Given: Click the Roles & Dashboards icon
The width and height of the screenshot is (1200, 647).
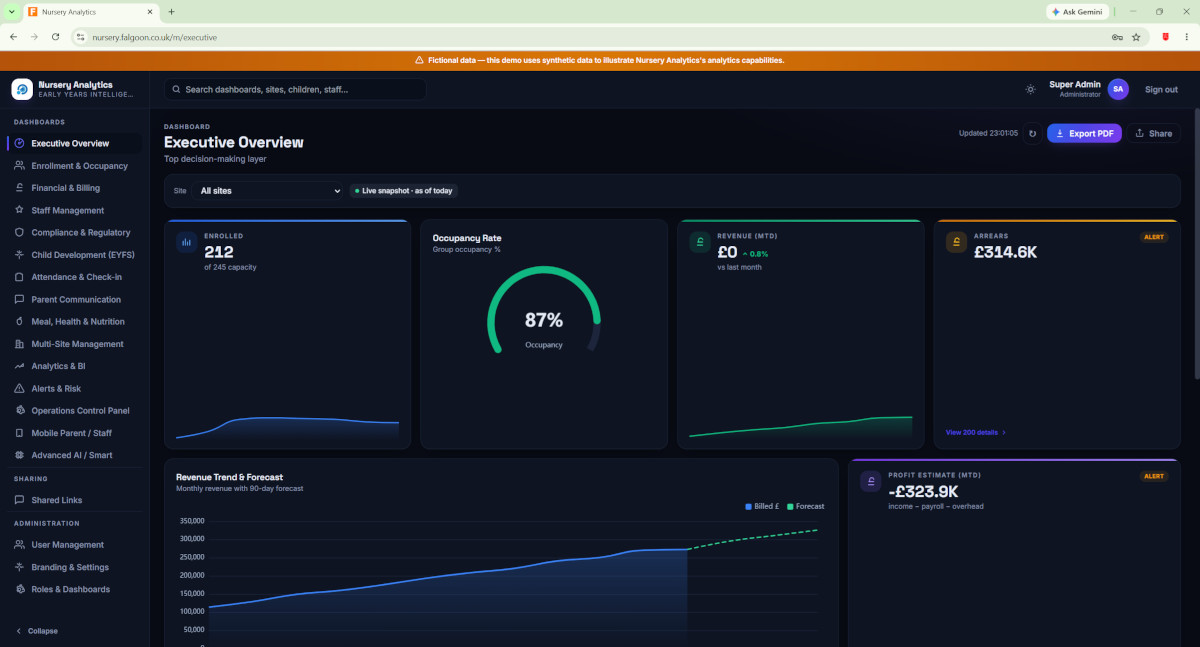Looking at the screenshot, I should [x=20, y=589].
